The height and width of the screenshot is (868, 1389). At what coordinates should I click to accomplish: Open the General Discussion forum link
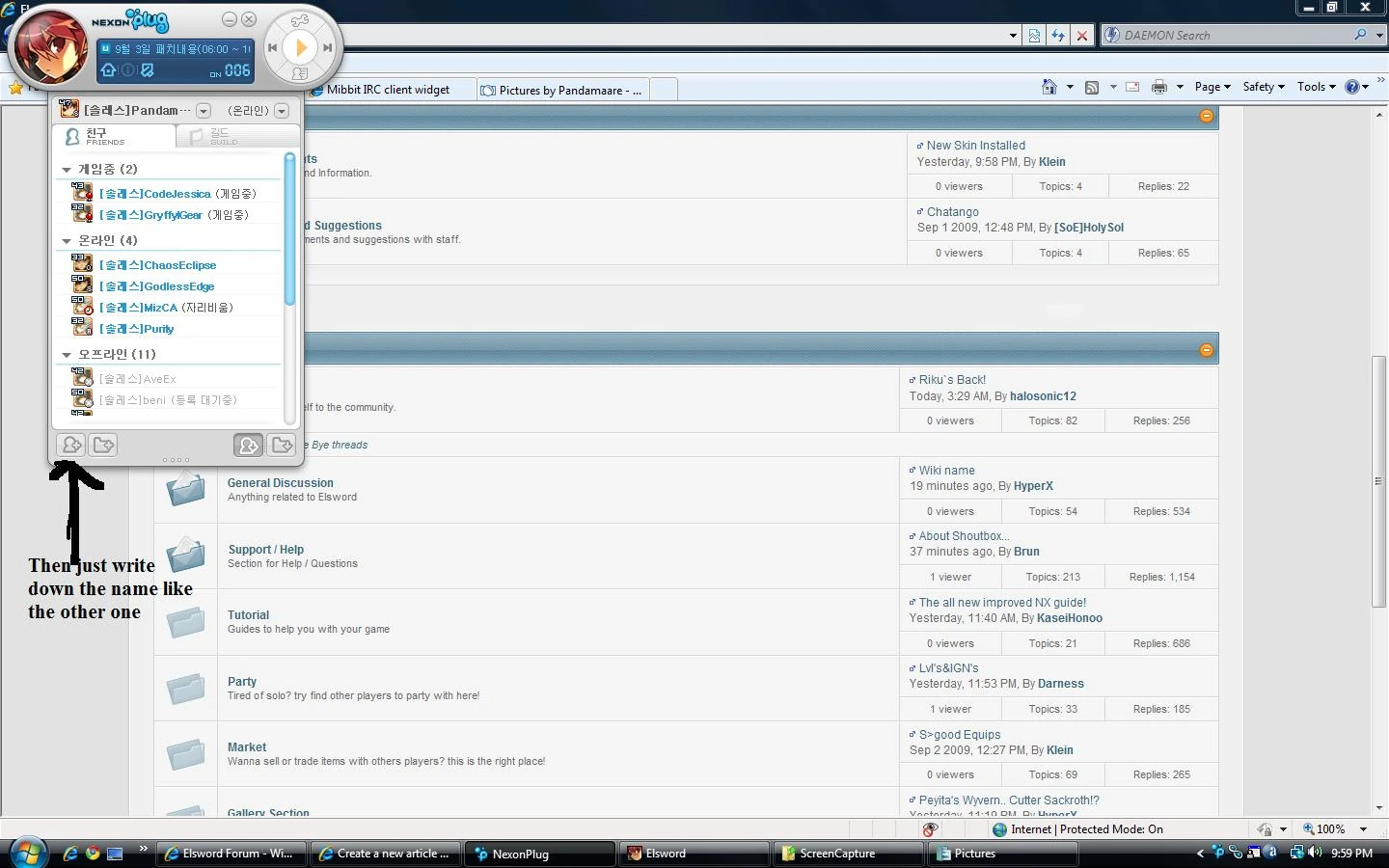coord(281,483)
